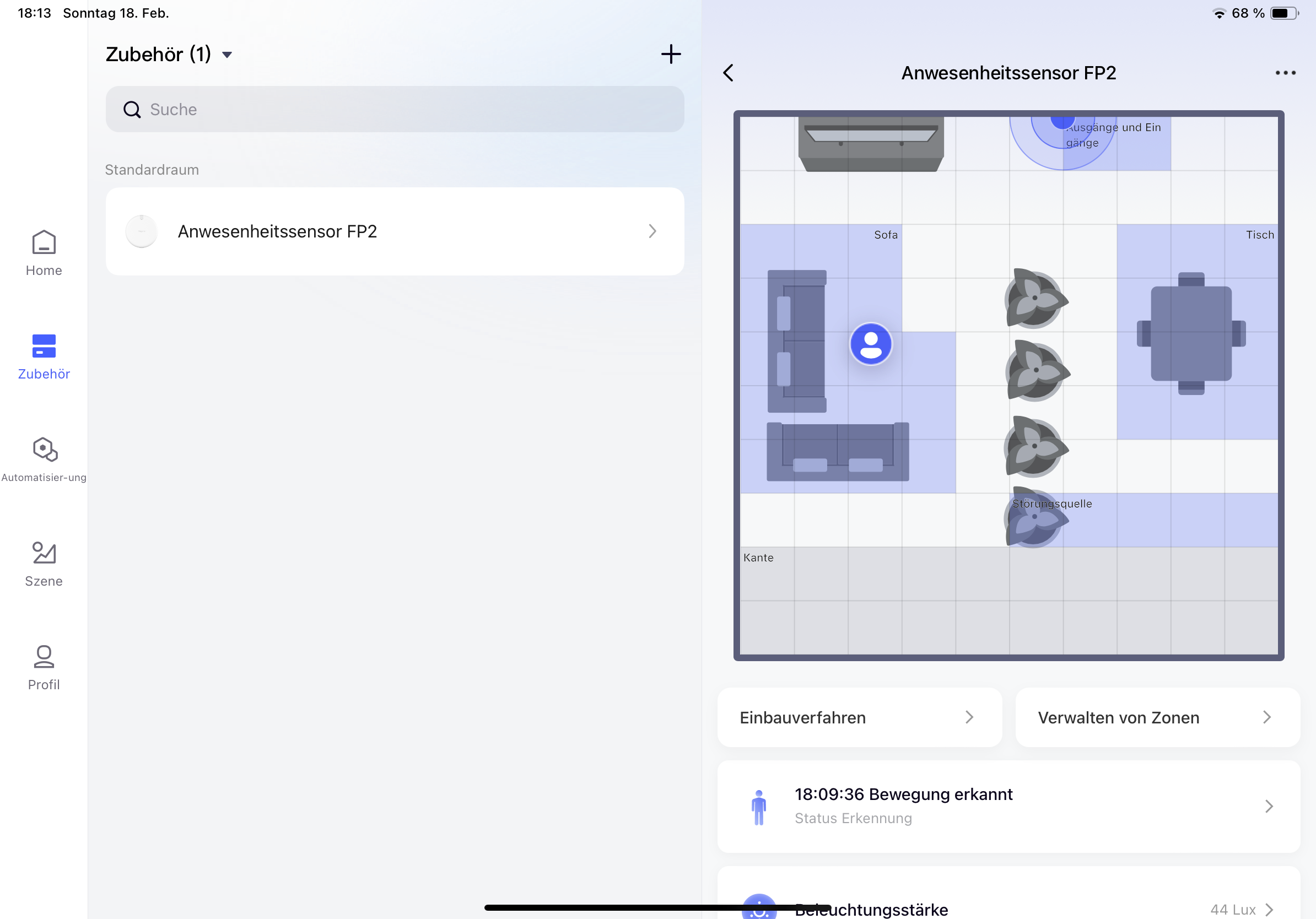Click the magnifier search icon
The height and width of the screenshot is (919, 1316).
click(x=132, y=110)
